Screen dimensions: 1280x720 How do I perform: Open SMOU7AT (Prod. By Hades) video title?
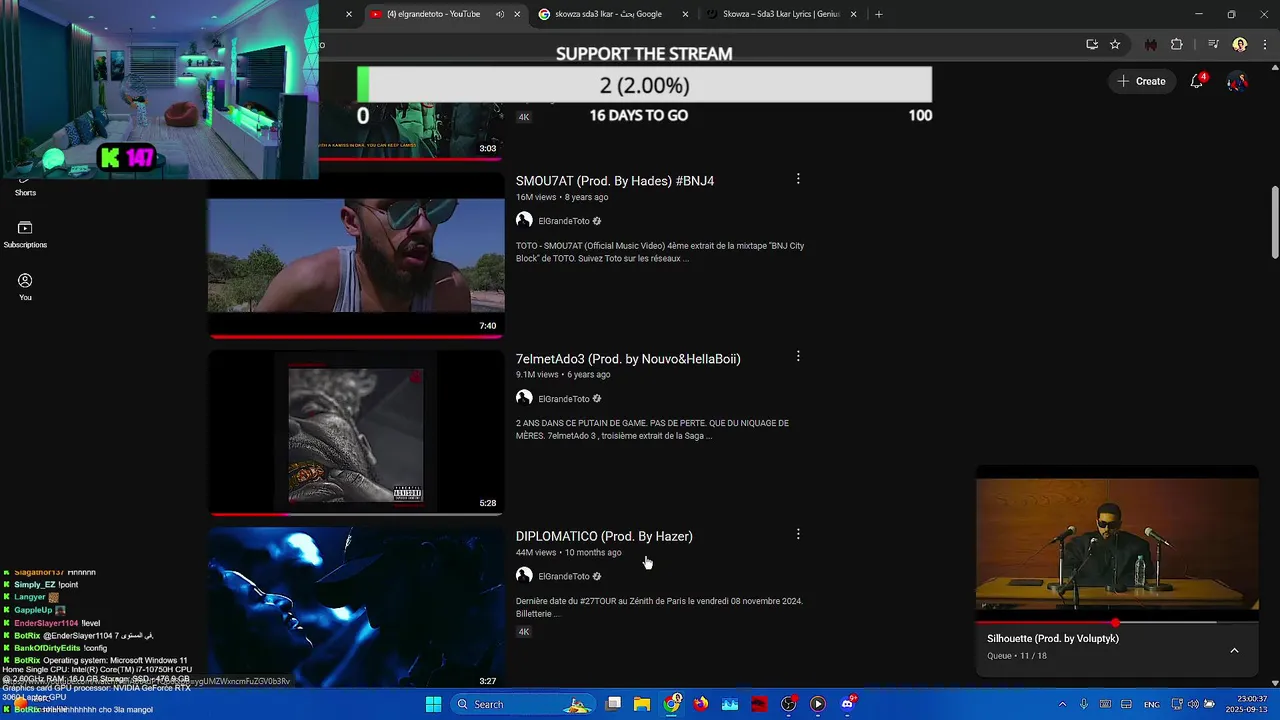click(x=615, y=181)
